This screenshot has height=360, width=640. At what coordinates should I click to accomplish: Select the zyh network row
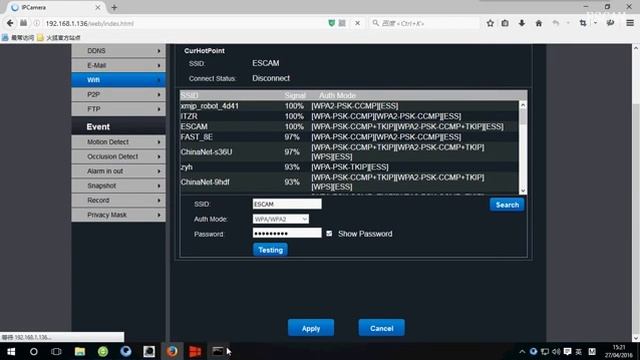click(349, 167)
